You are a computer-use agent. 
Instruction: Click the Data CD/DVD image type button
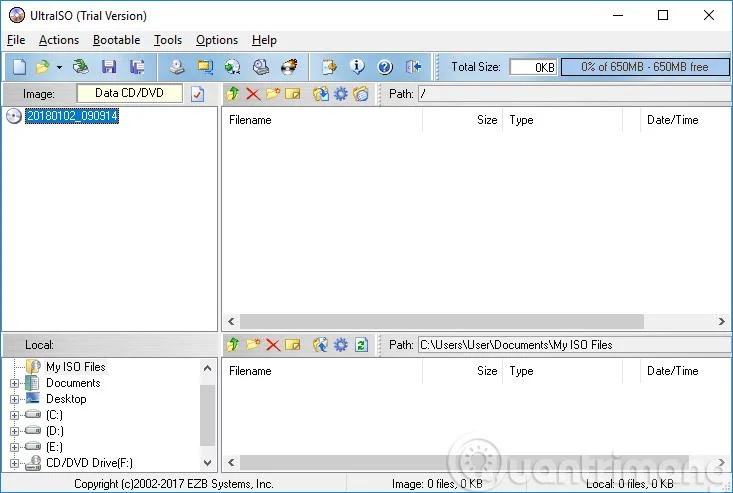coord(129,93)
